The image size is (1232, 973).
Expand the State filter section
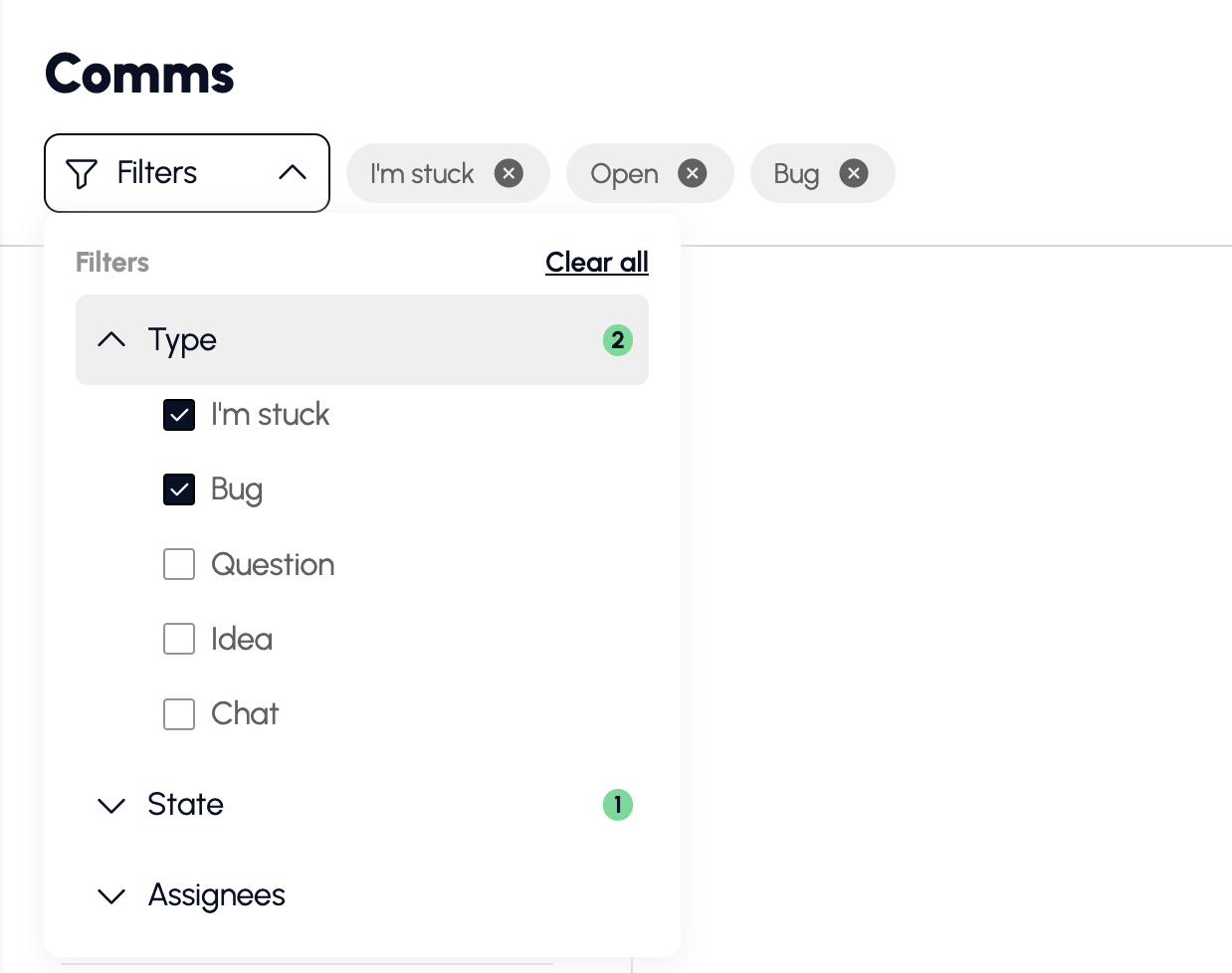(112, 805)
